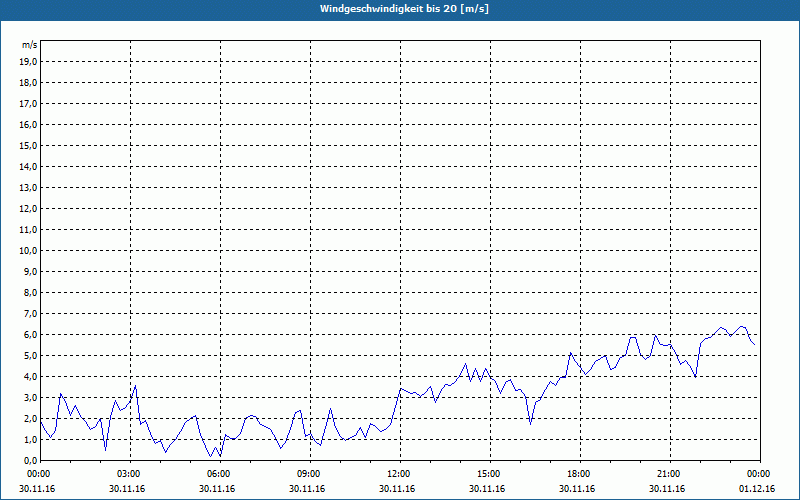The height and width of the screenshot is (500, 800).
Task: Click the y-axis value "9,0"
Action: tap(30, 271)
